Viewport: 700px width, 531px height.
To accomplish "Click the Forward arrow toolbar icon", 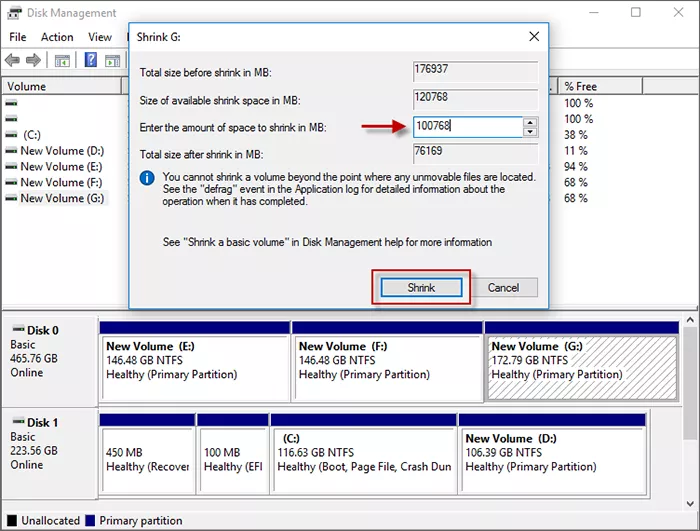I will click(x=33, y=59).
